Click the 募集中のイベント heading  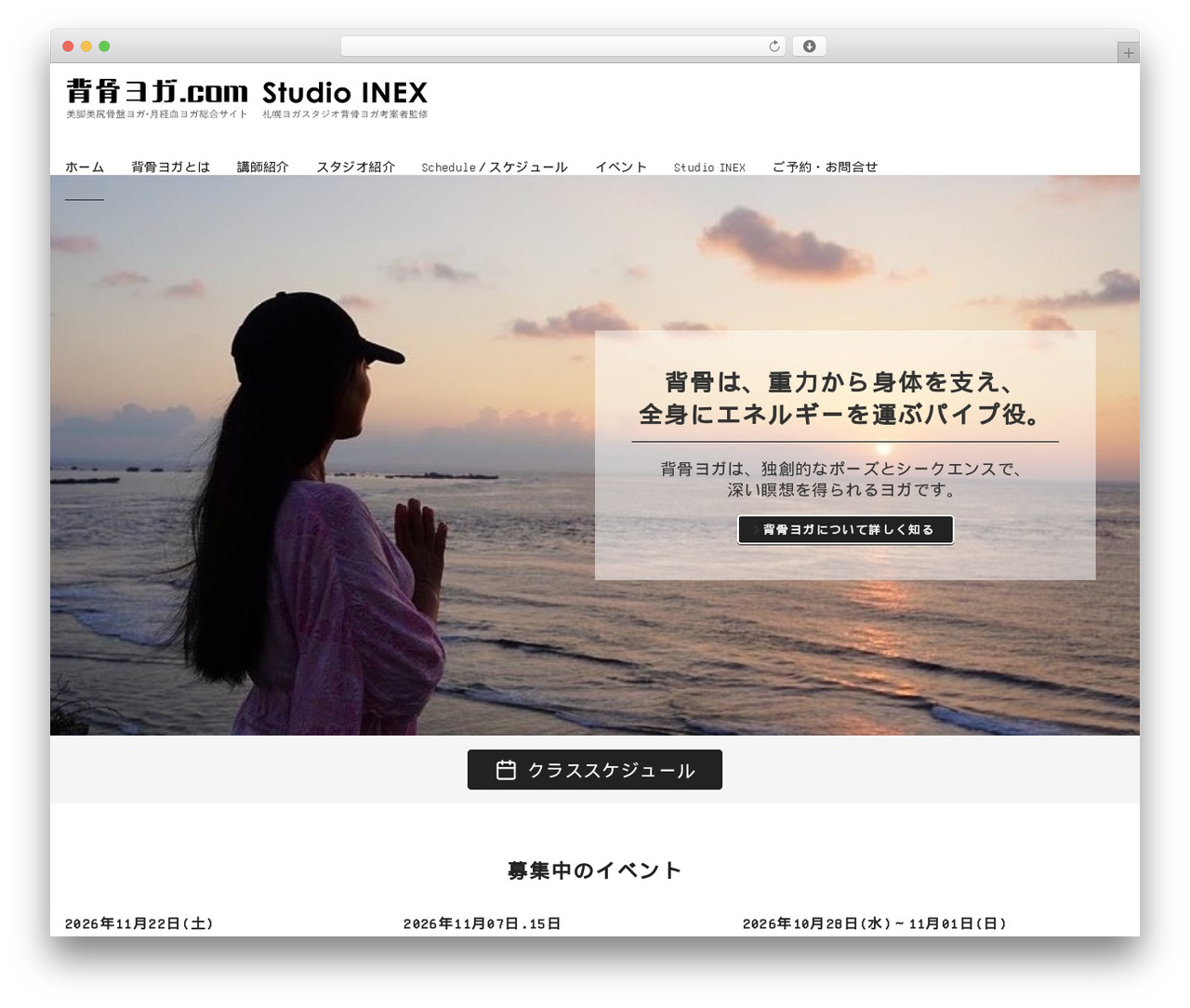click(x=595, y=870)
